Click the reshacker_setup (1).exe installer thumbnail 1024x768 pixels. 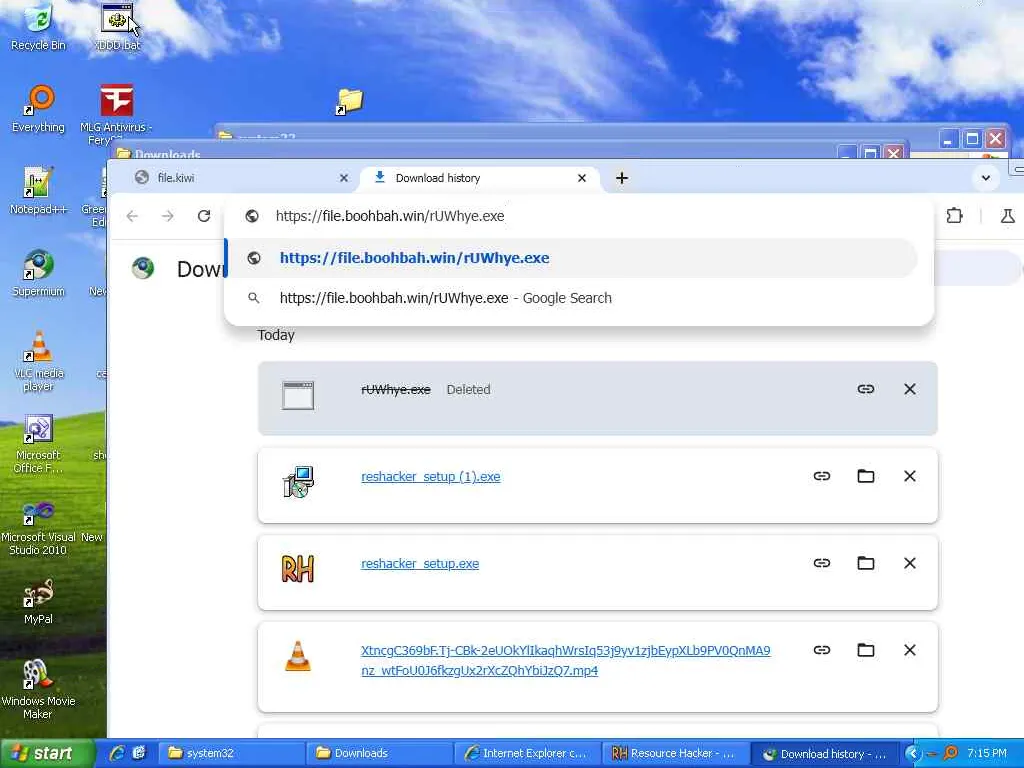[298, 482]
